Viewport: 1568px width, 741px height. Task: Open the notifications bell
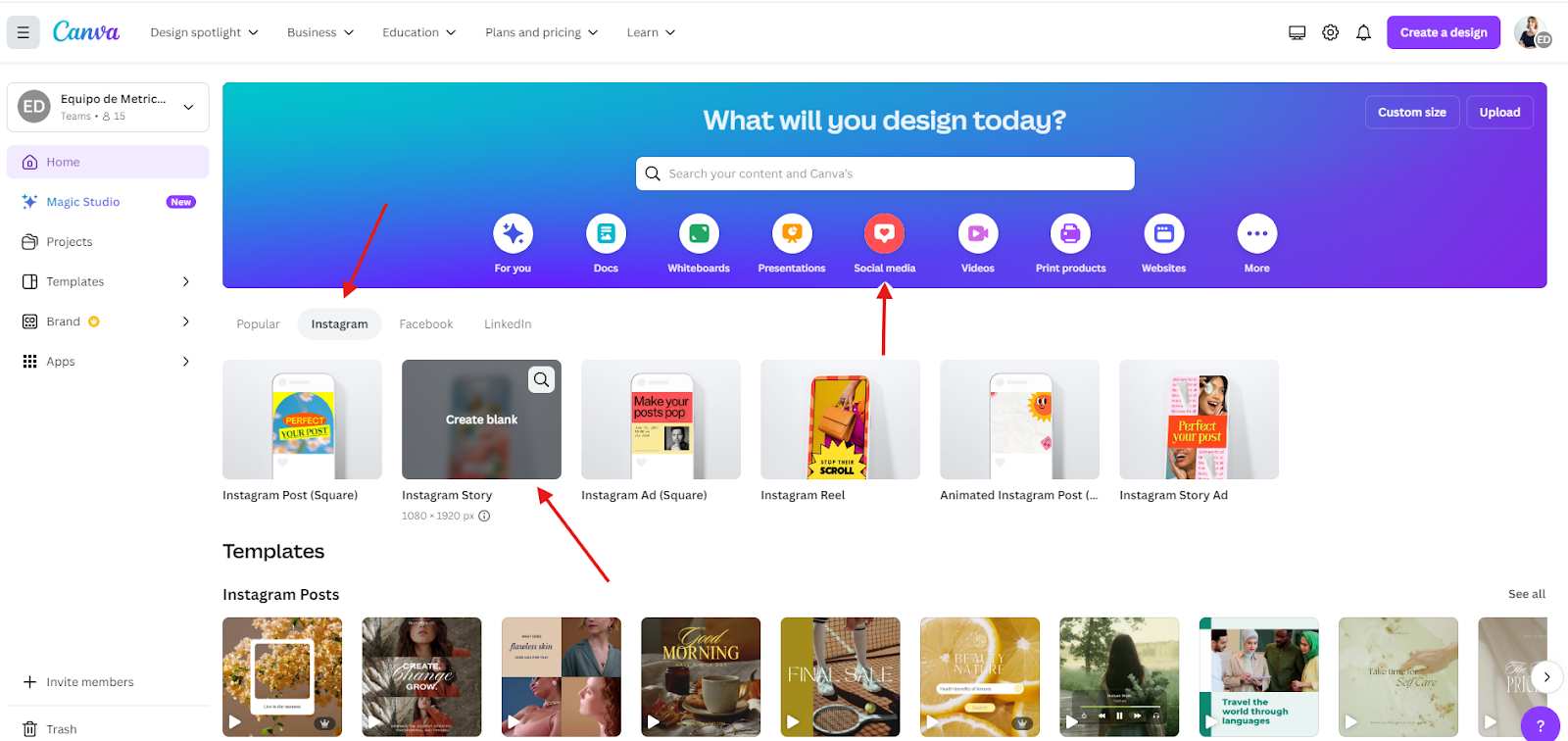[1363, 32]
